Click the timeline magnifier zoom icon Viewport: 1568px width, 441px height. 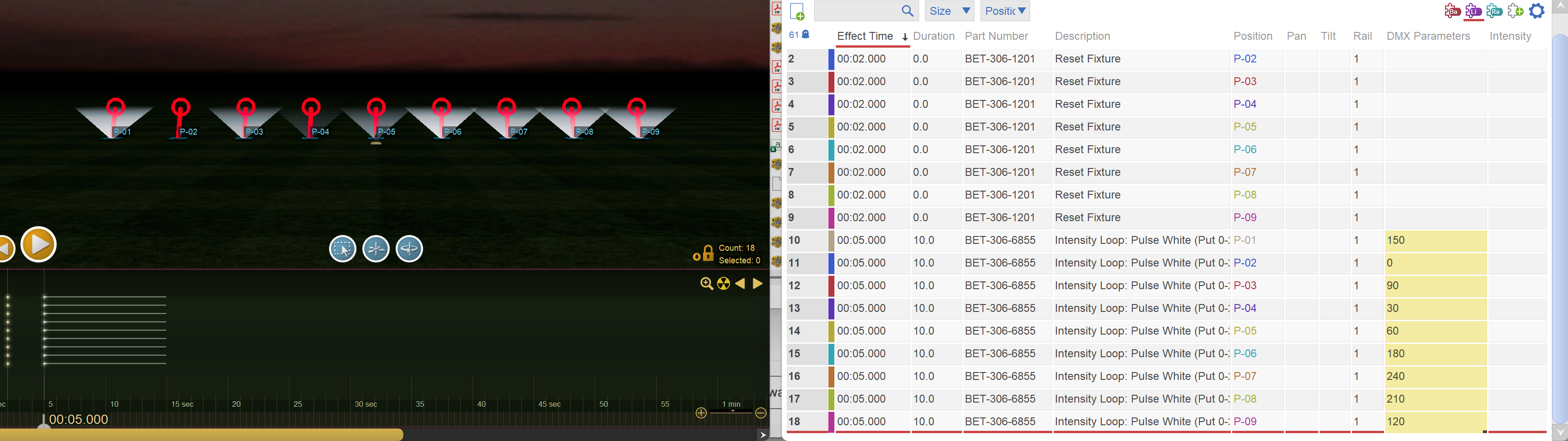pos(706,284)
